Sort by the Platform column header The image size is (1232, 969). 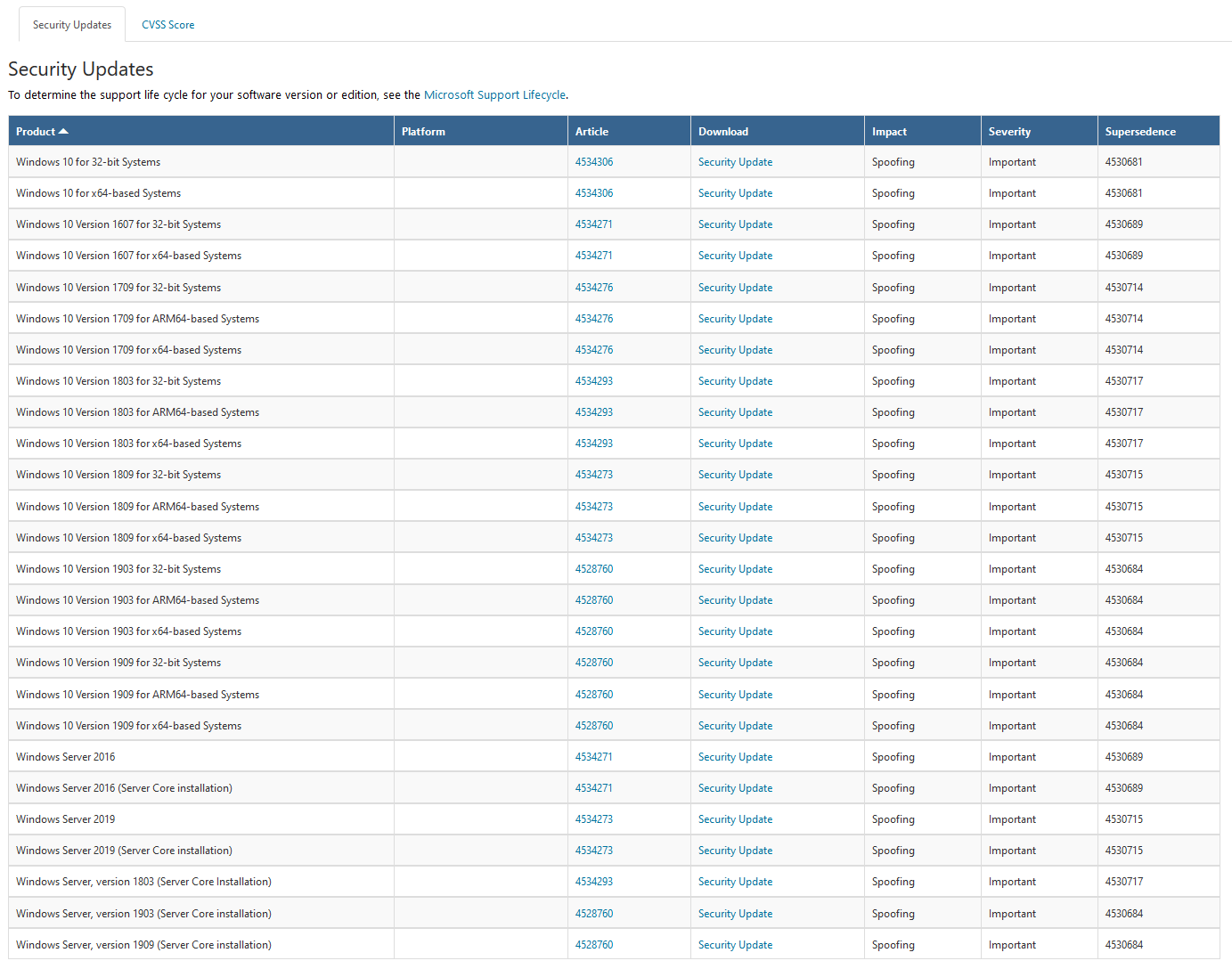pos(423,132)
